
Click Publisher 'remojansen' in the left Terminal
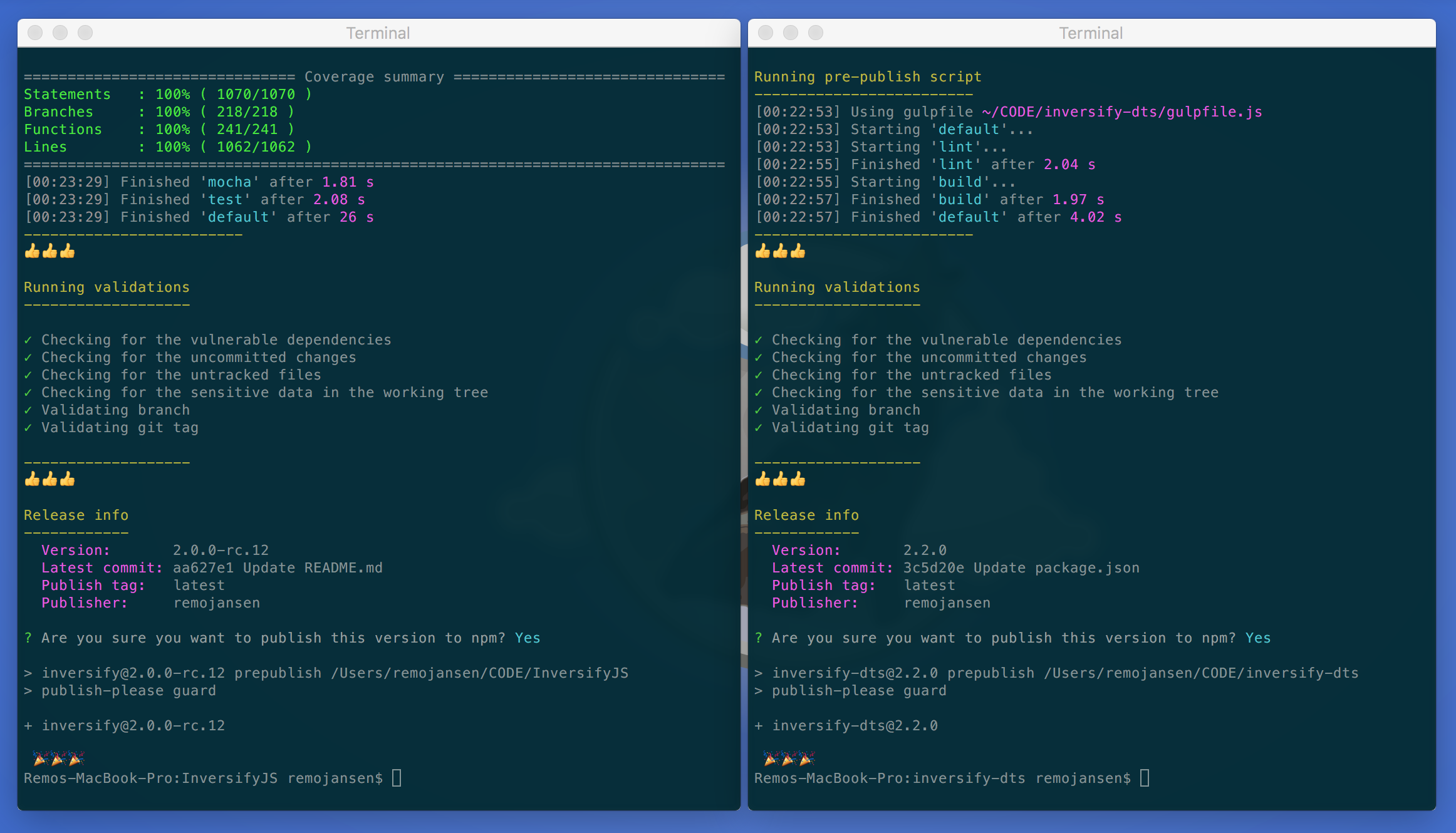coord(217,603)
